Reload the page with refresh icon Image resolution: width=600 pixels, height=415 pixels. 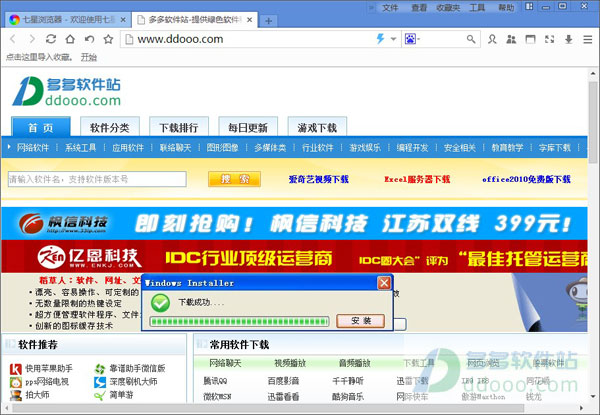point(51,39)
